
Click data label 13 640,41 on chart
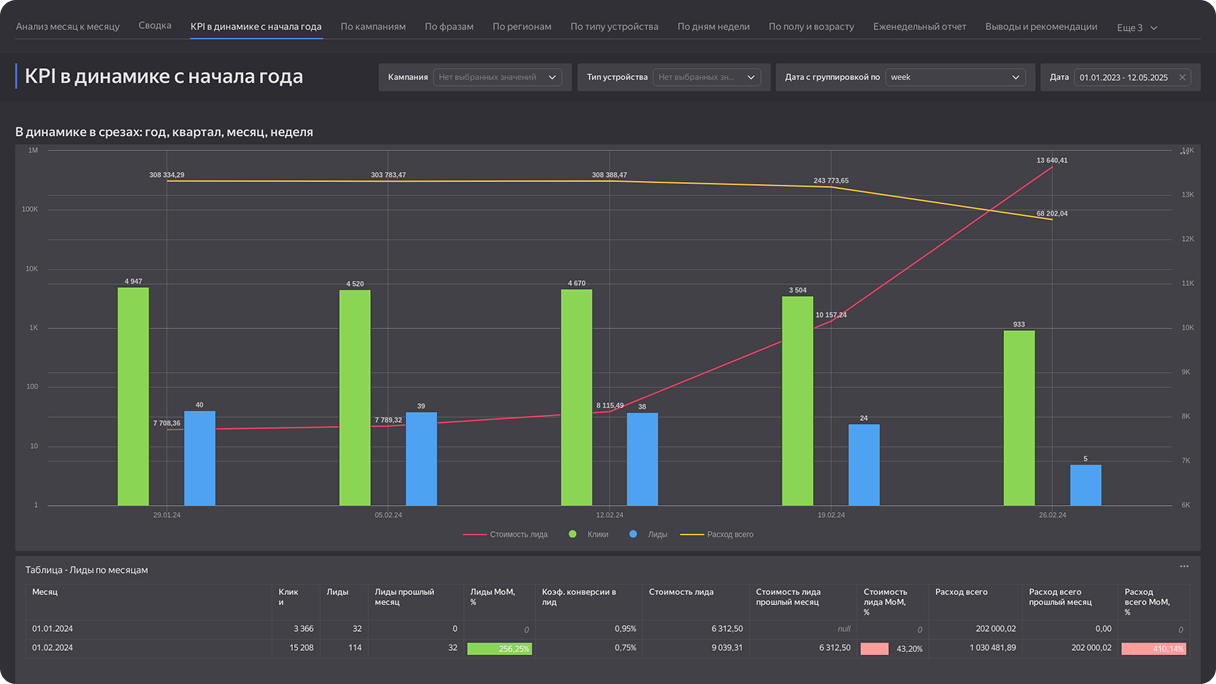1052,160
